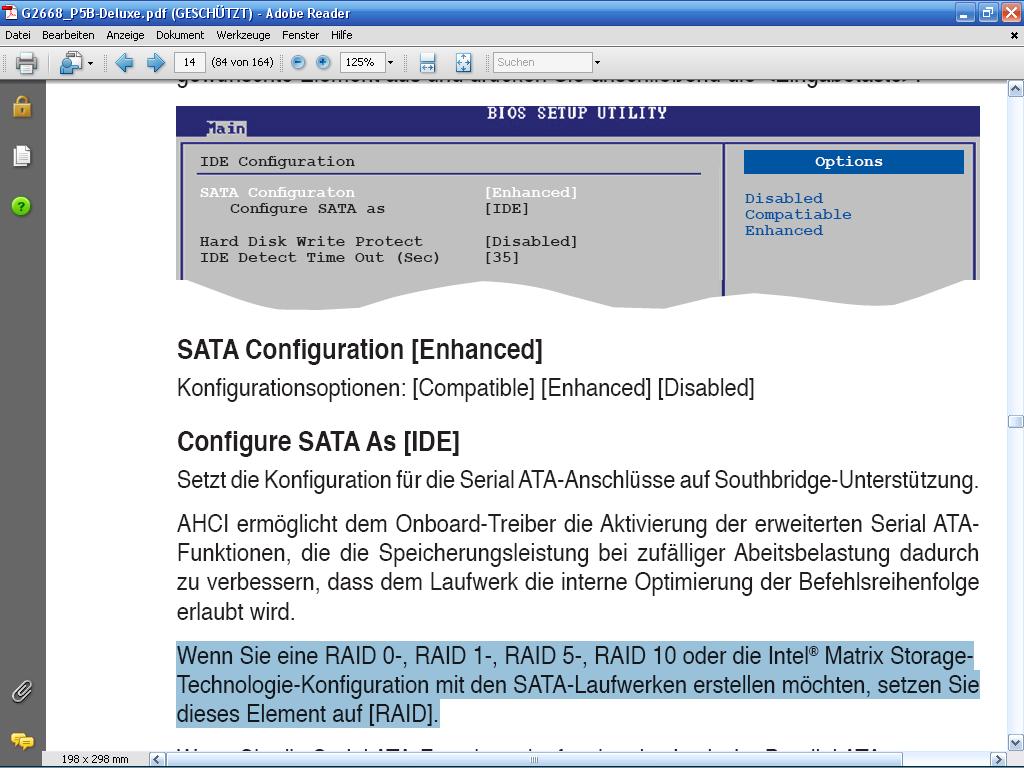This screenshot has width=1024, height=768.
Task: Open the comments speech bubble panel
Action: coord(22,741)
